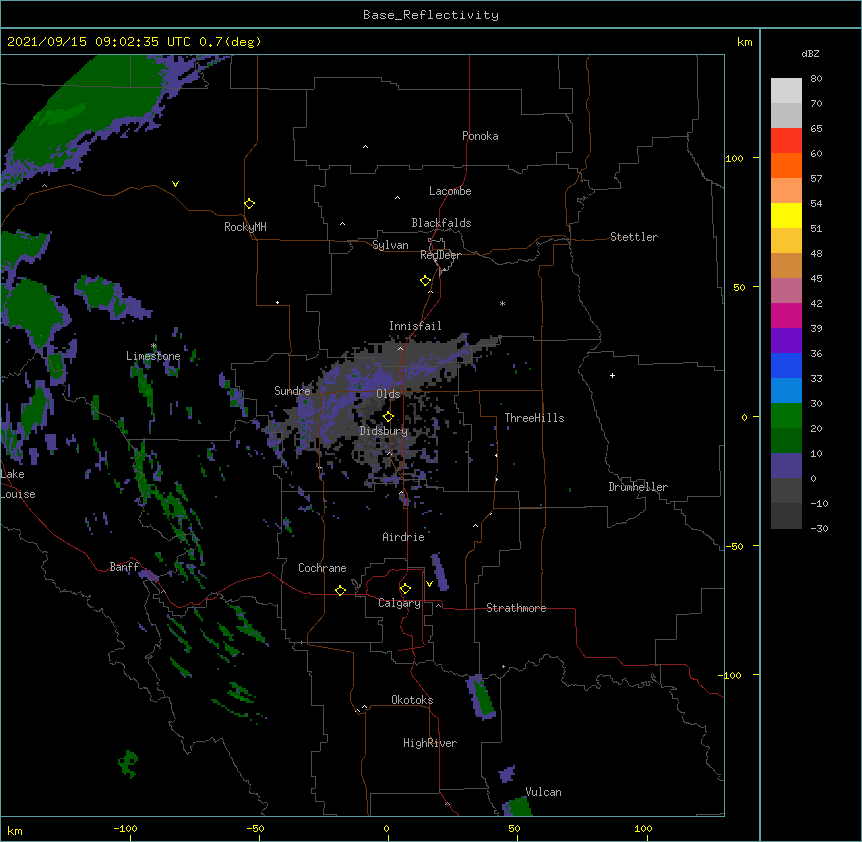The width and height of the screenshot is (862, 842).
Task: Select the blue 36-33 dBZ legend swatch
Action: tap(786, 365)
